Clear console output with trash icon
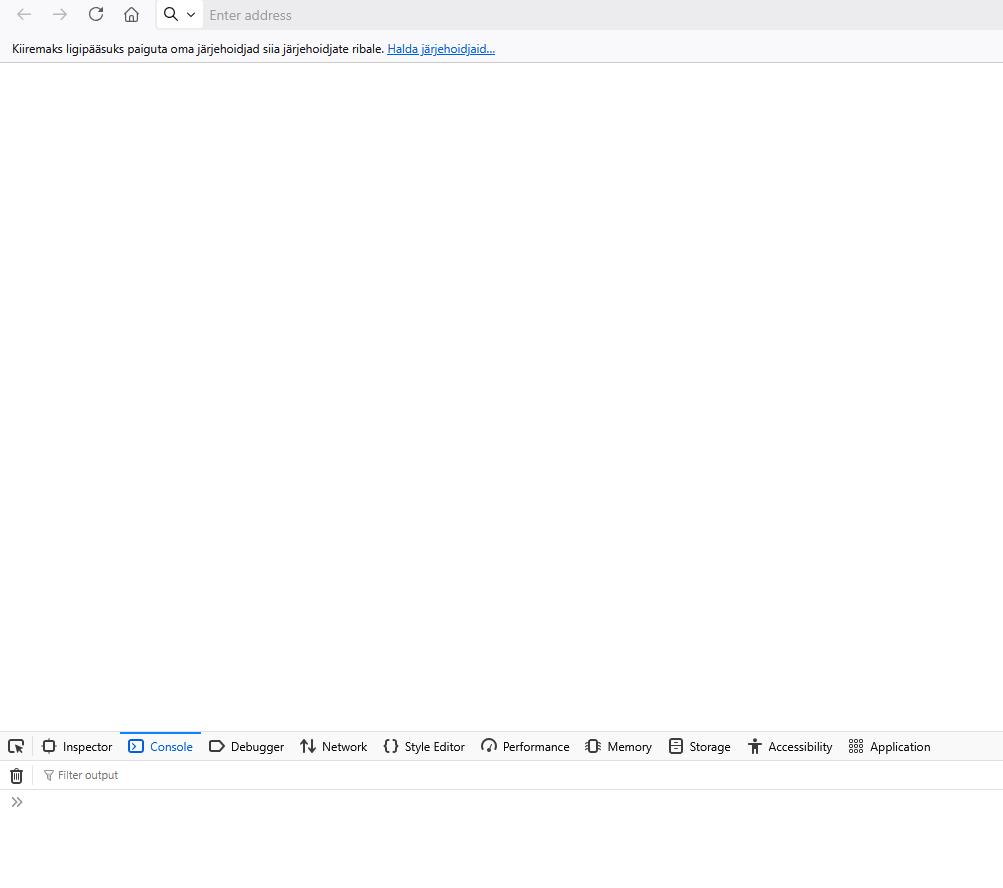Screen dimensions: 1003x888 coord(16,776)
